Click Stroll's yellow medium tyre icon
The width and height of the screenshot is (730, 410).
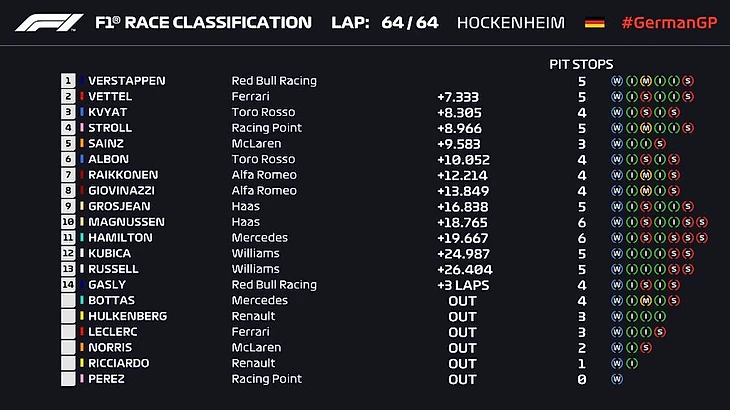coord(645,128)
